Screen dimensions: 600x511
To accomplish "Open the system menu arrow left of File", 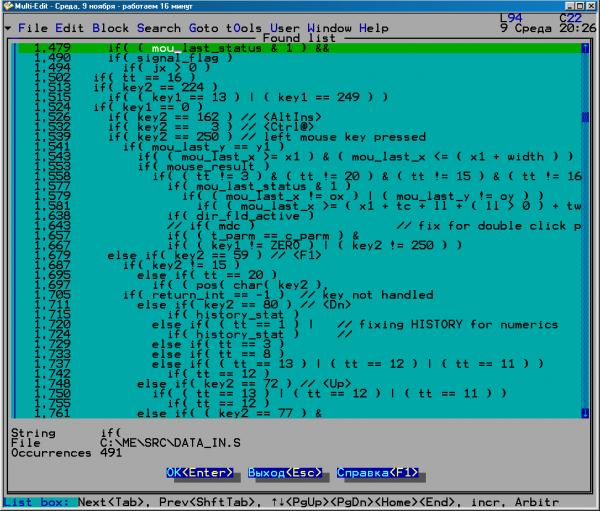I will point(8,28).
